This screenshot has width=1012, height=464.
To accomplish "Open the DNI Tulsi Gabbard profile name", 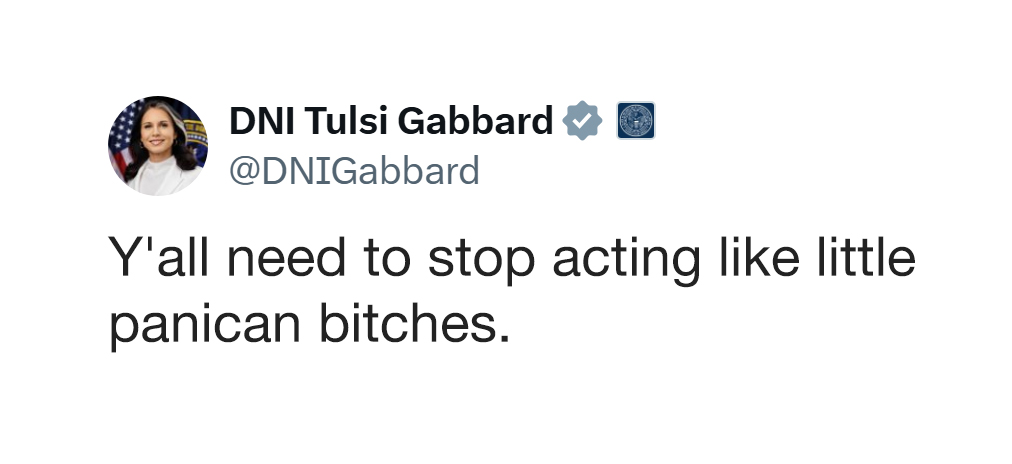I will [x=390, y=121].
